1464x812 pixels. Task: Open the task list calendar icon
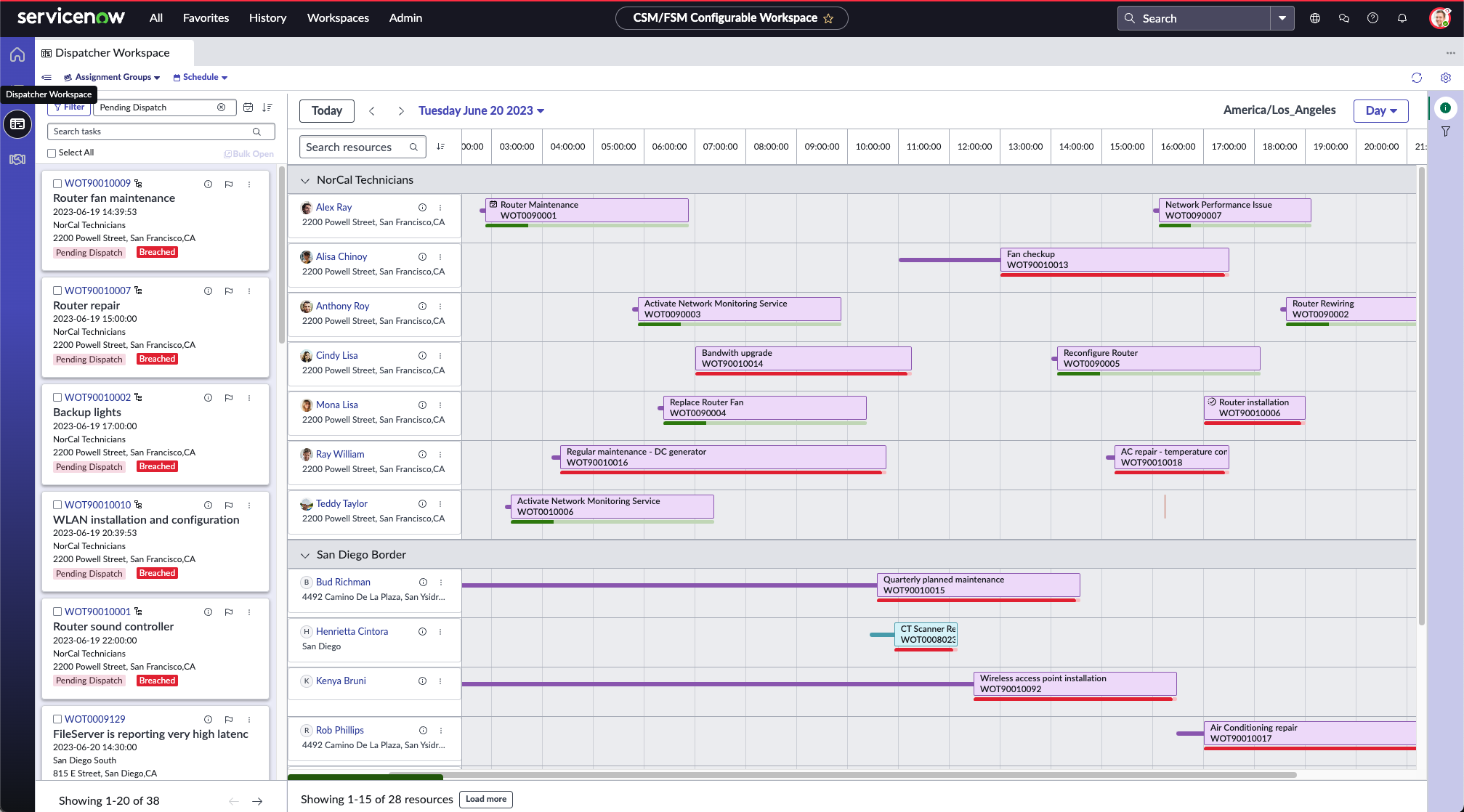(x=248, y=107)
